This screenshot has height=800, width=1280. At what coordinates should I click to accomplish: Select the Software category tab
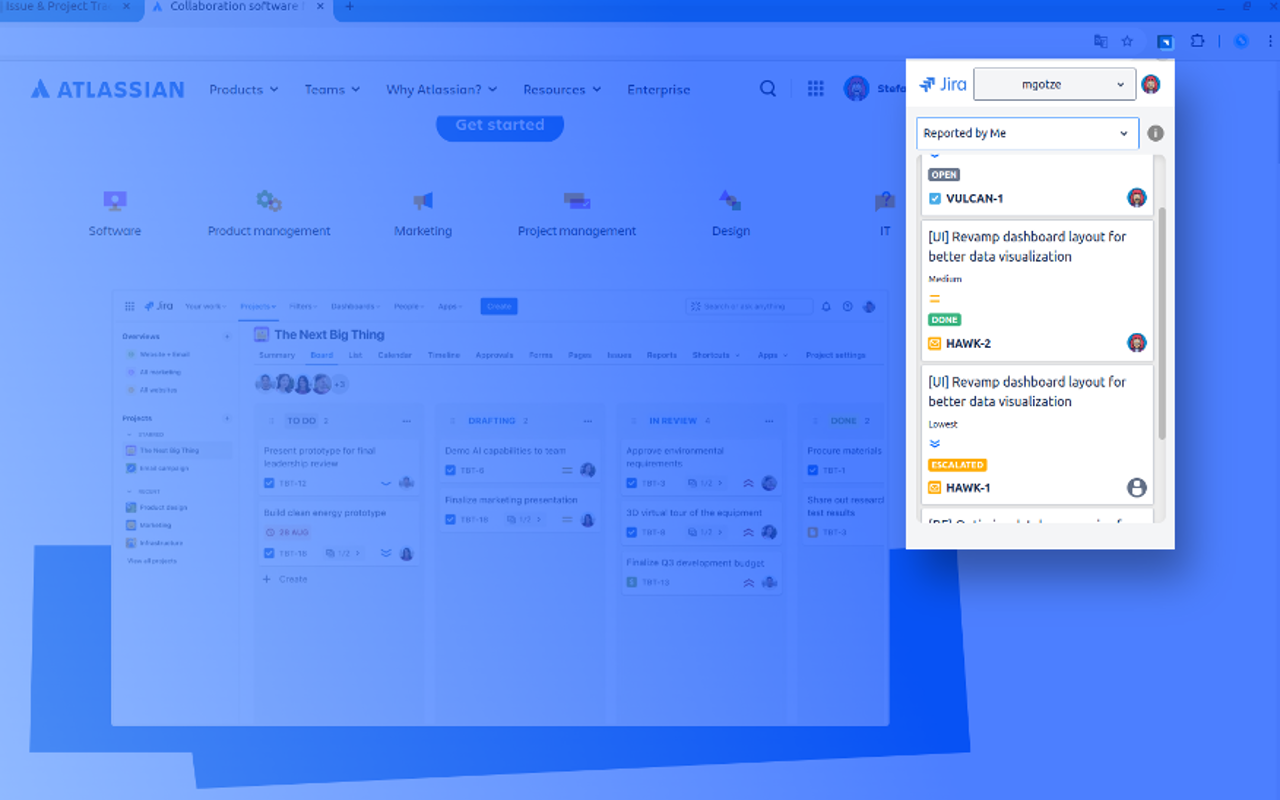pos(115,214)
